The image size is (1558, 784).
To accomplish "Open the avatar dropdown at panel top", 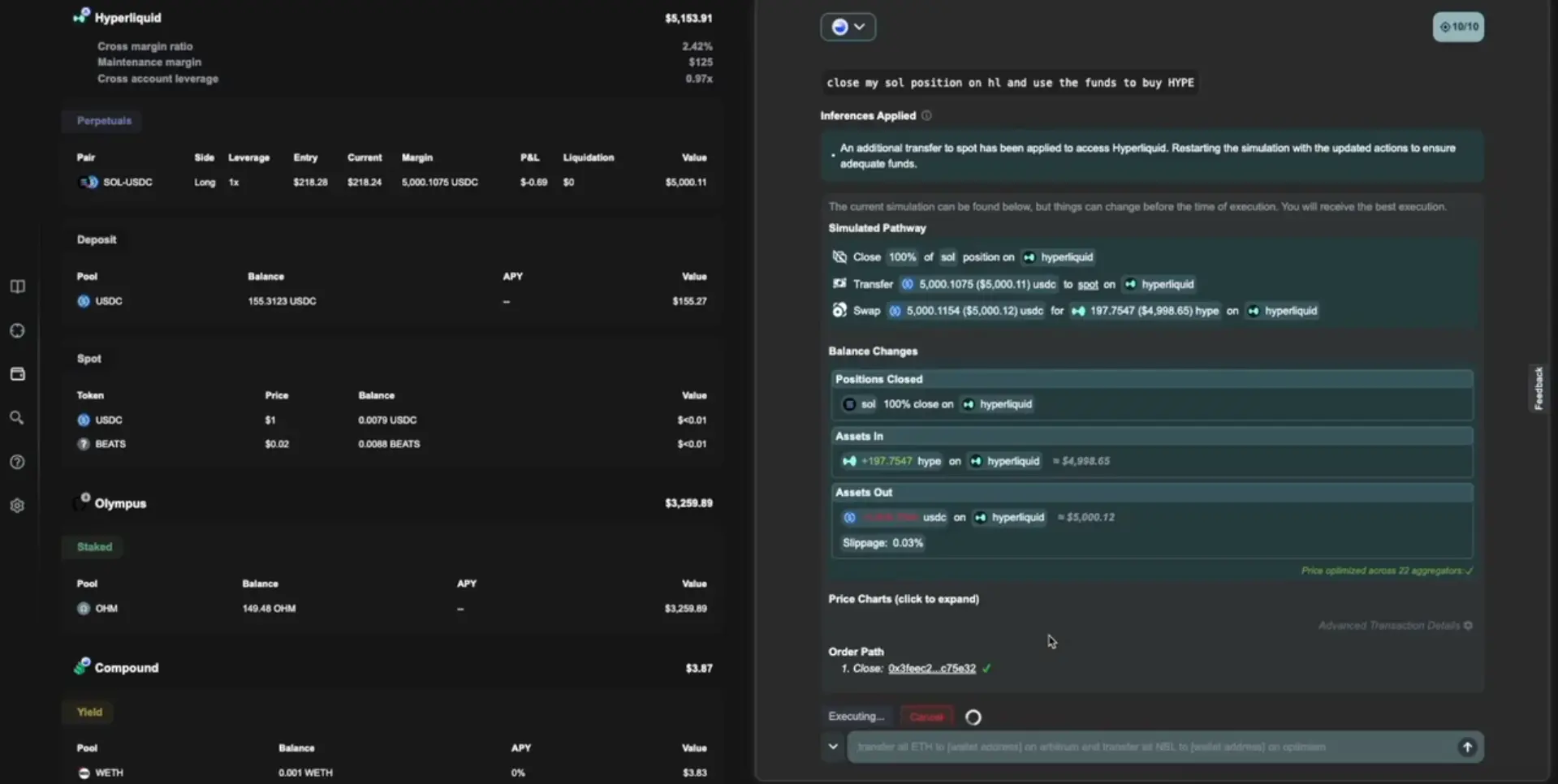I will pyautogui.click(x=848, y=27).
